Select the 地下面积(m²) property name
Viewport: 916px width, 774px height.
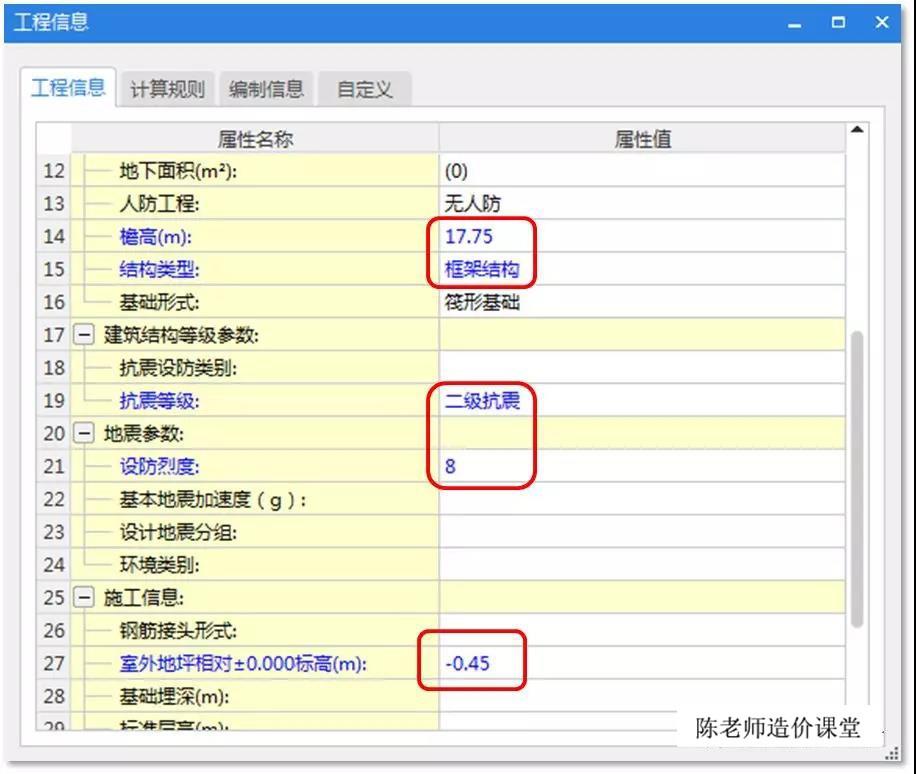[x=178, y=171]
